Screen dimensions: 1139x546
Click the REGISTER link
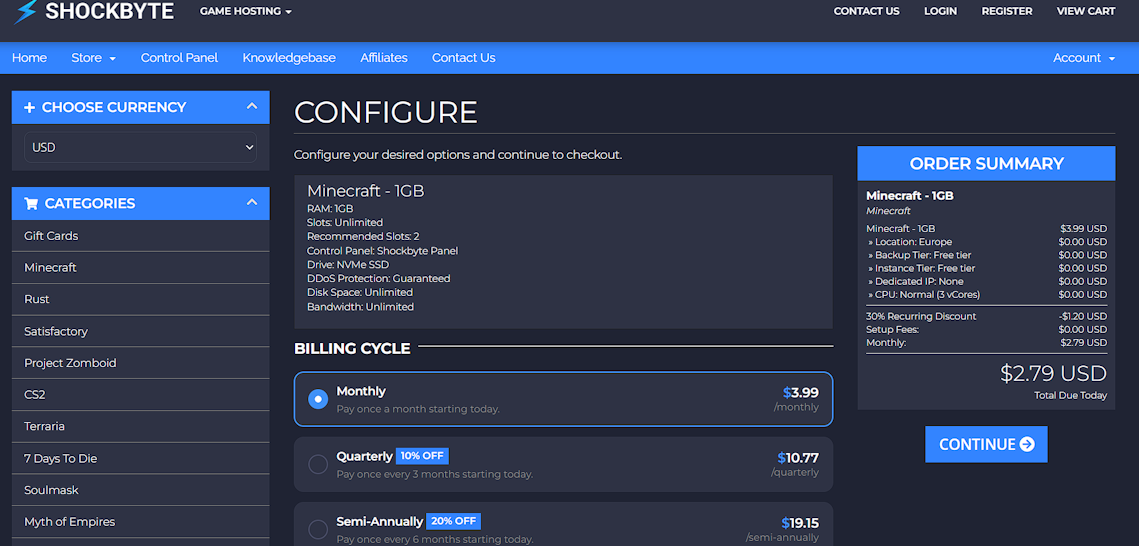(x=1007, y=12)
